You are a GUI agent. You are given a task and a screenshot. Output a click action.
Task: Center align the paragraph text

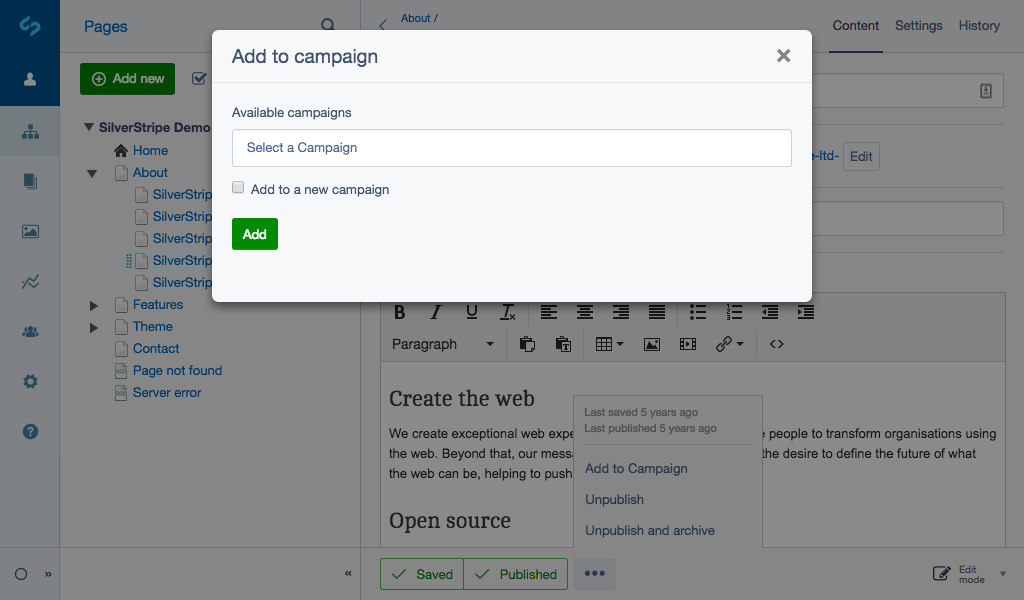click(x=584, y=312)
